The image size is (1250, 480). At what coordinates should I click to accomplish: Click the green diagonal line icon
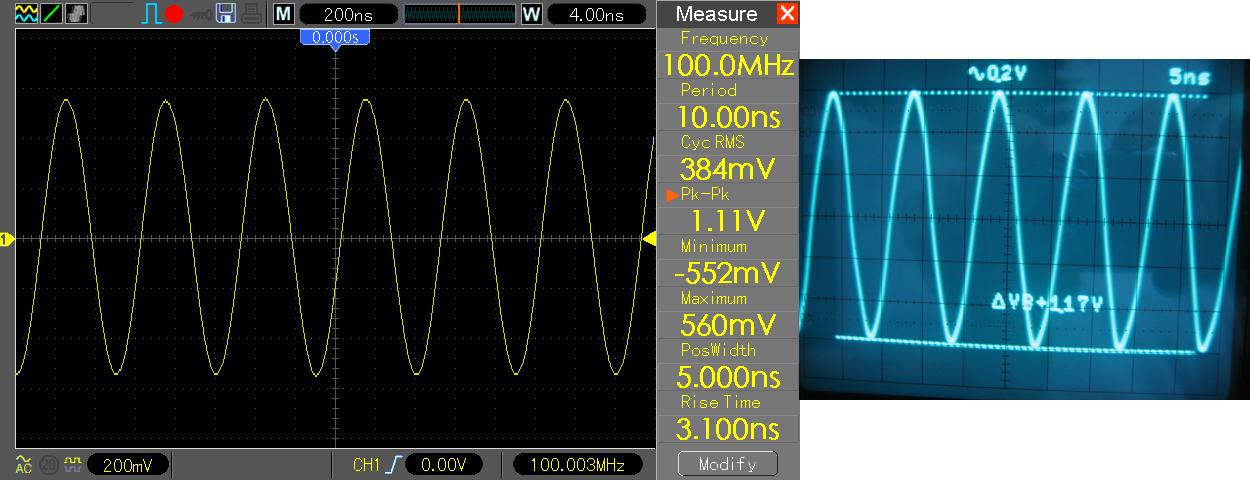point(52,14)
